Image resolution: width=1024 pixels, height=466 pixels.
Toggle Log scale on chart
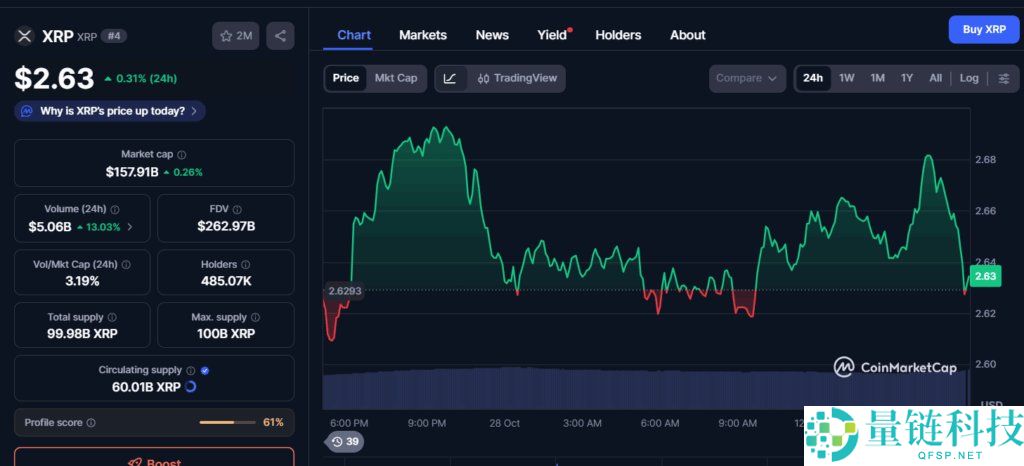pyautogui.click(x=969, y=78)
